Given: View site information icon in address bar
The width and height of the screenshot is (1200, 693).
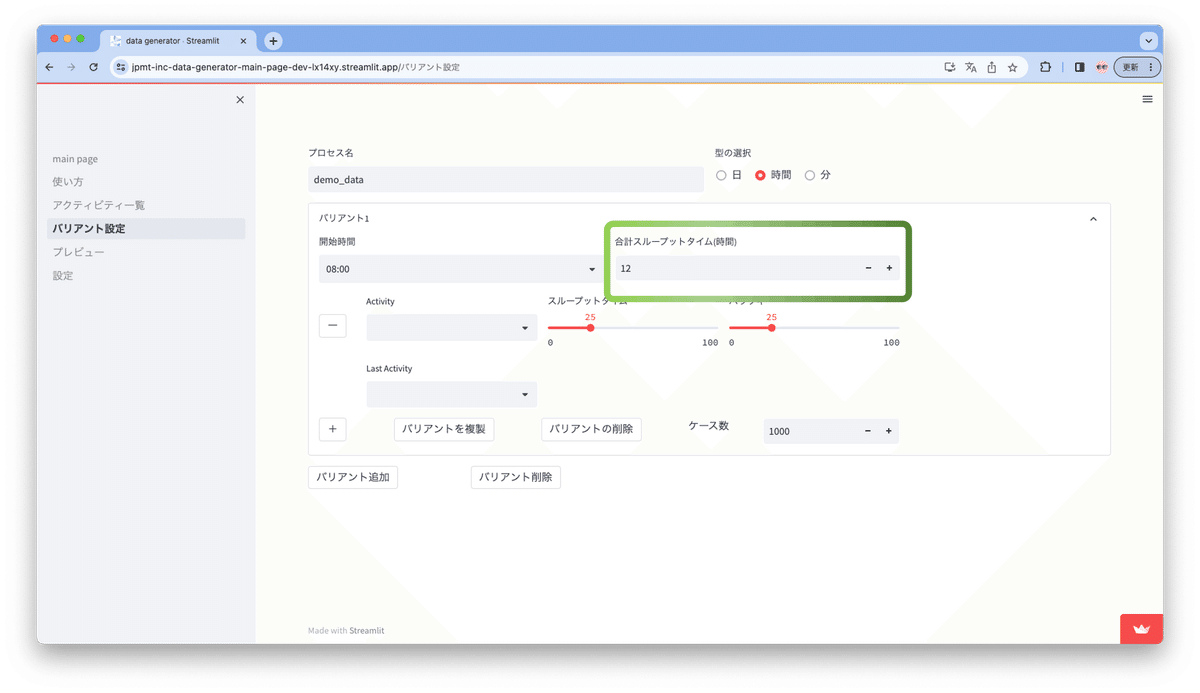Looking at the screenshot, I should tap(121, 67).
